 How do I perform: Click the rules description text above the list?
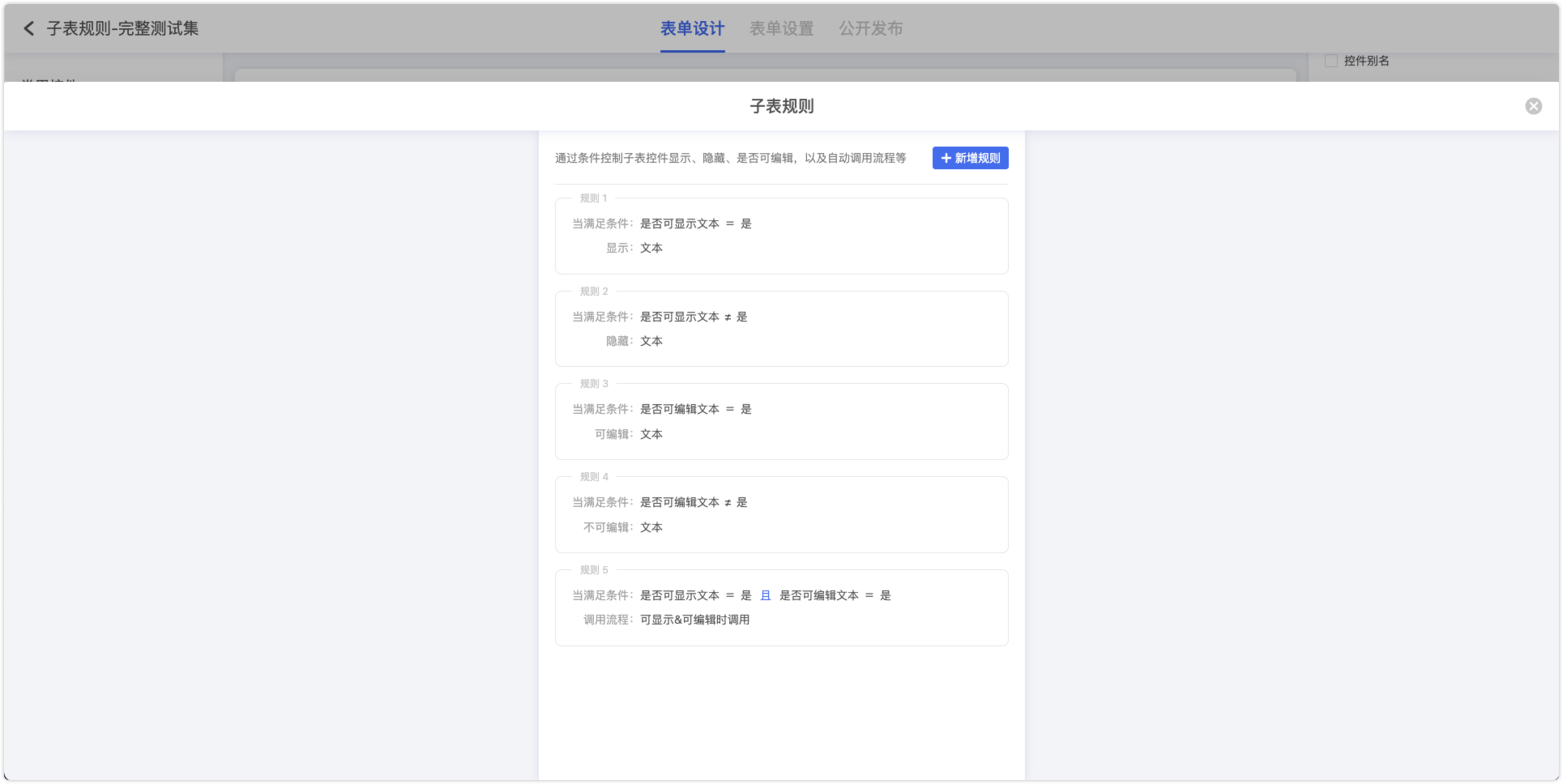[x=730, y=158]
